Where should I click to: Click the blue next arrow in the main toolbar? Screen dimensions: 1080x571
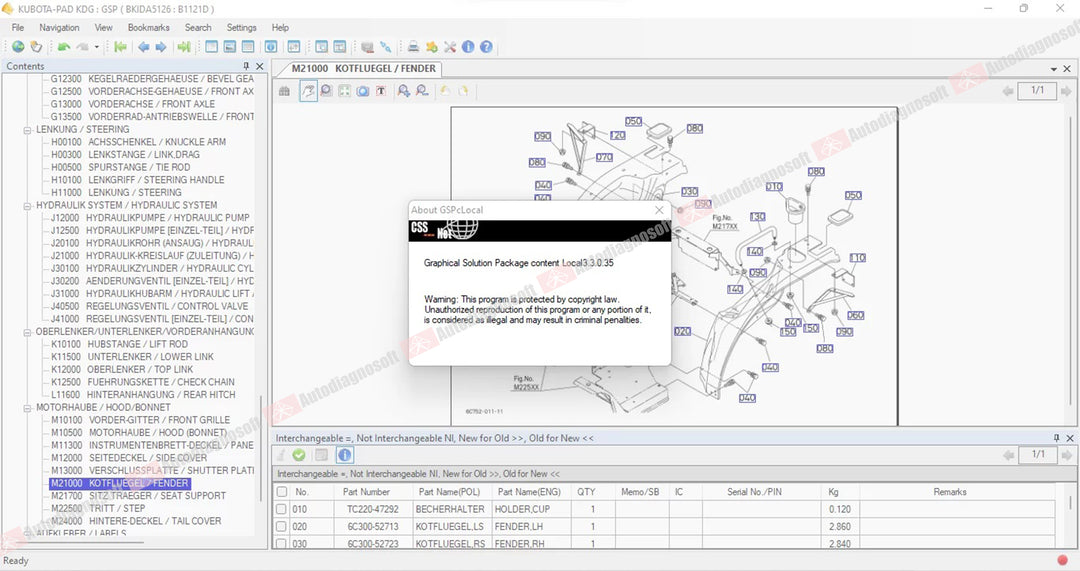click(x=160, y=47)
